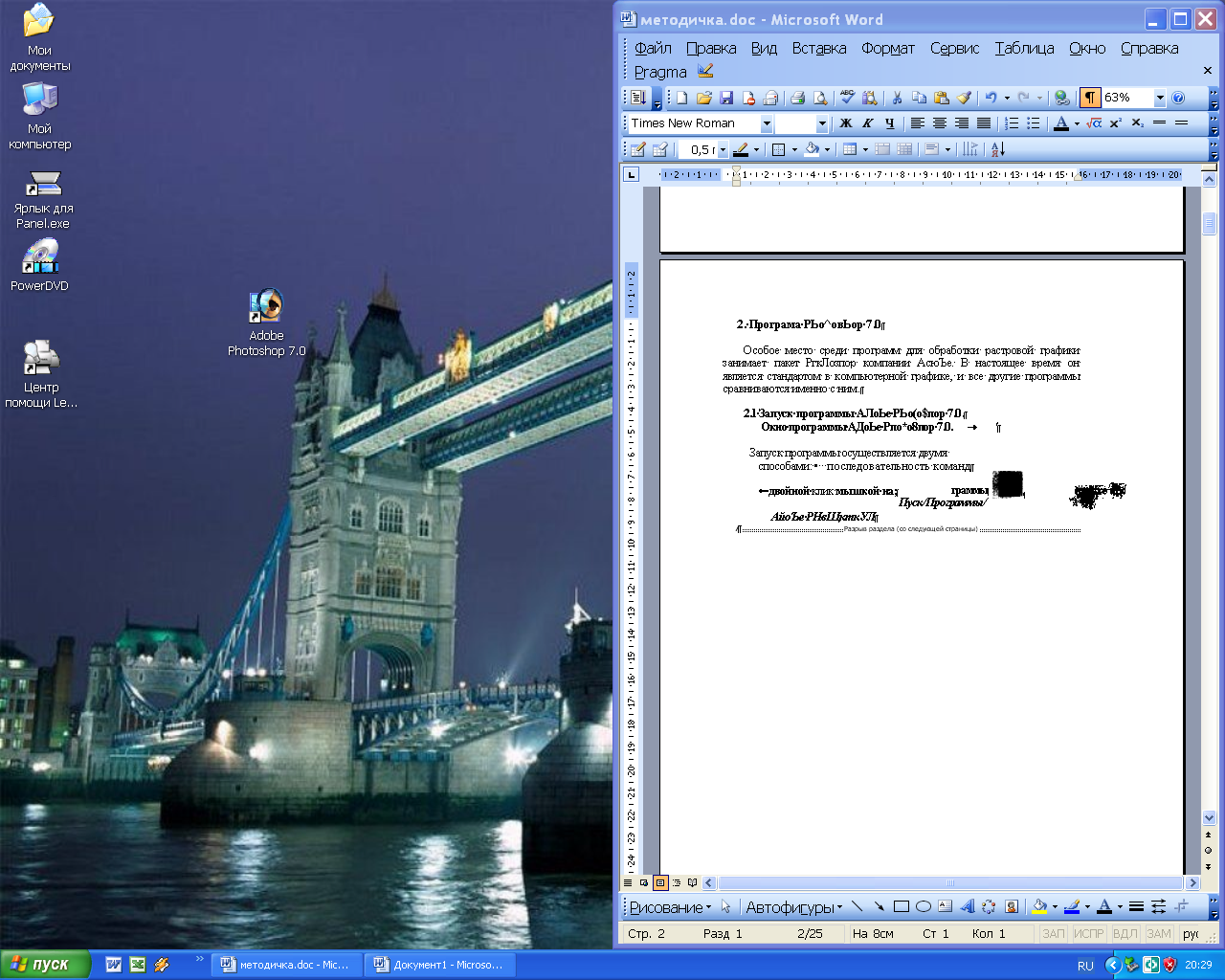This screenshot has height=980, width=1225.
Task: Select the Format Painter brush icon
Action: (965, 98)
